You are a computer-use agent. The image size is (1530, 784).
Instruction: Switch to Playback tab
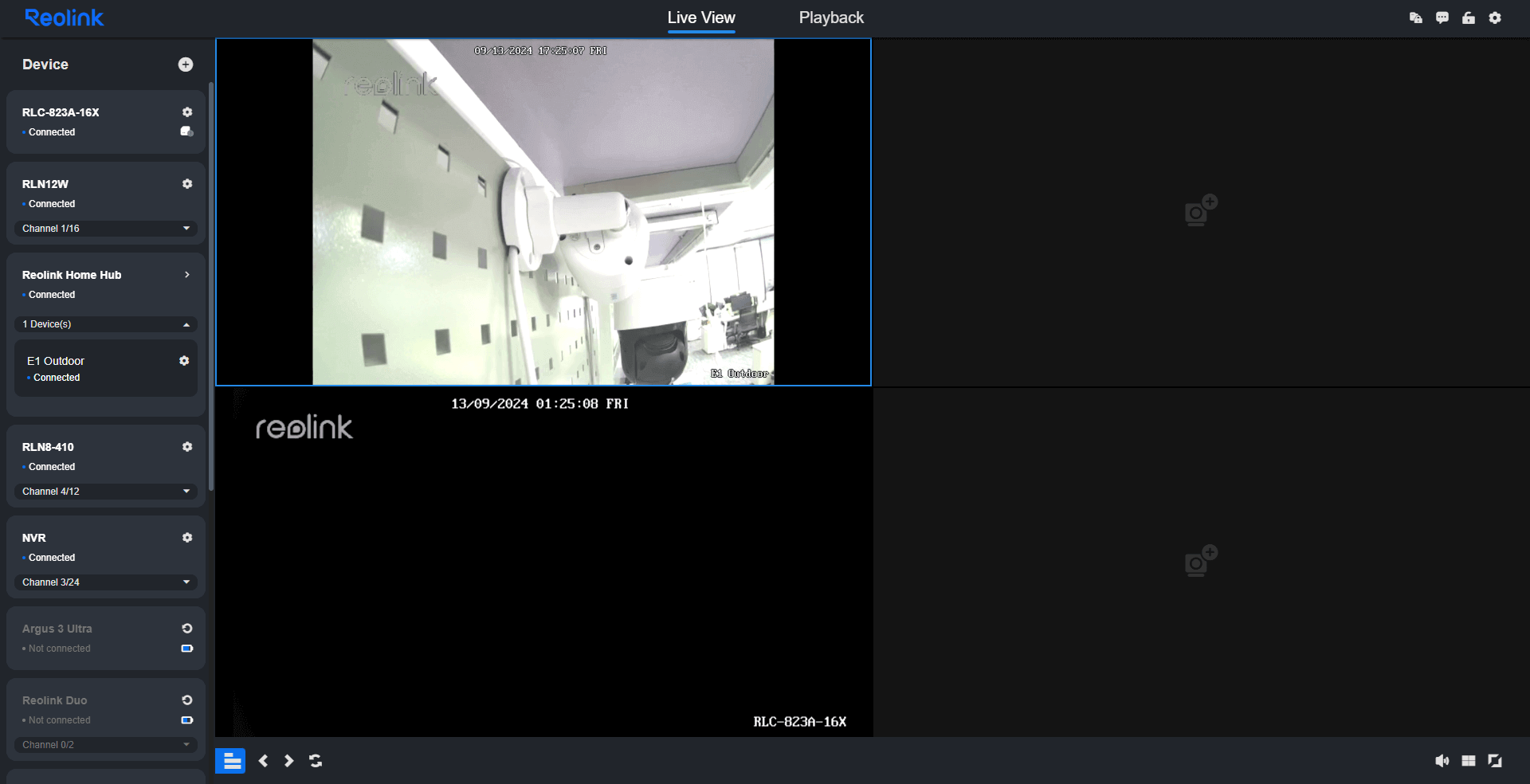tap(831, 18)
